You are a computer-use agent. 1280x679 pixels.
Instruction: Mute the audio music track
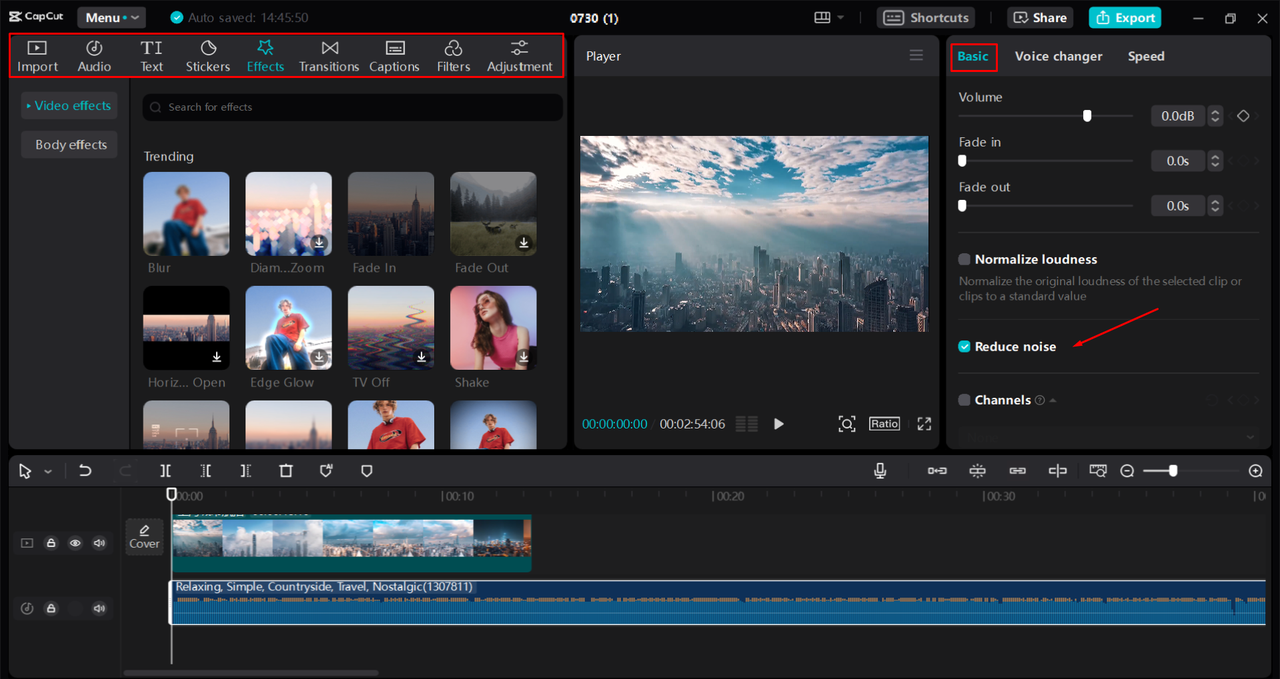(99, 608)
